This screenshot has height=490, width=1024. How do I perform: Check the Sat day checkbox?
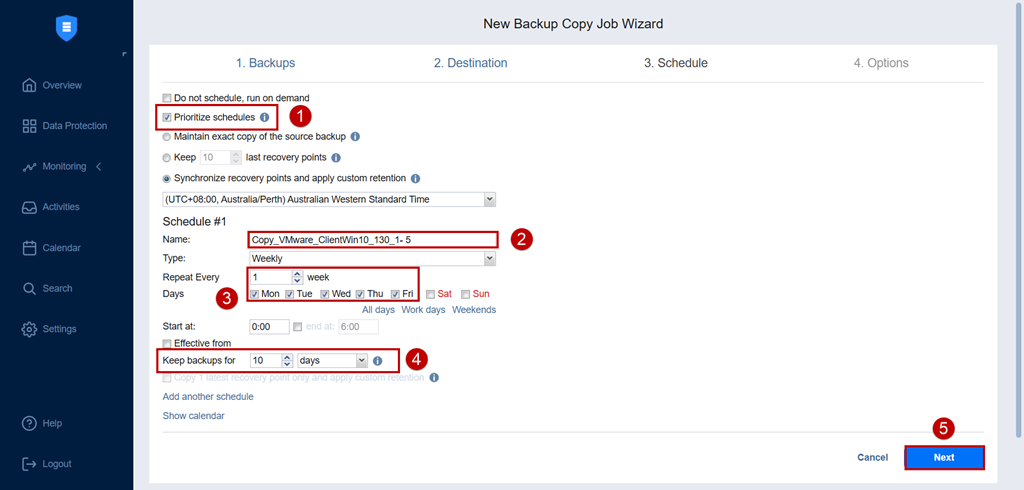click(x=430, y=294)
